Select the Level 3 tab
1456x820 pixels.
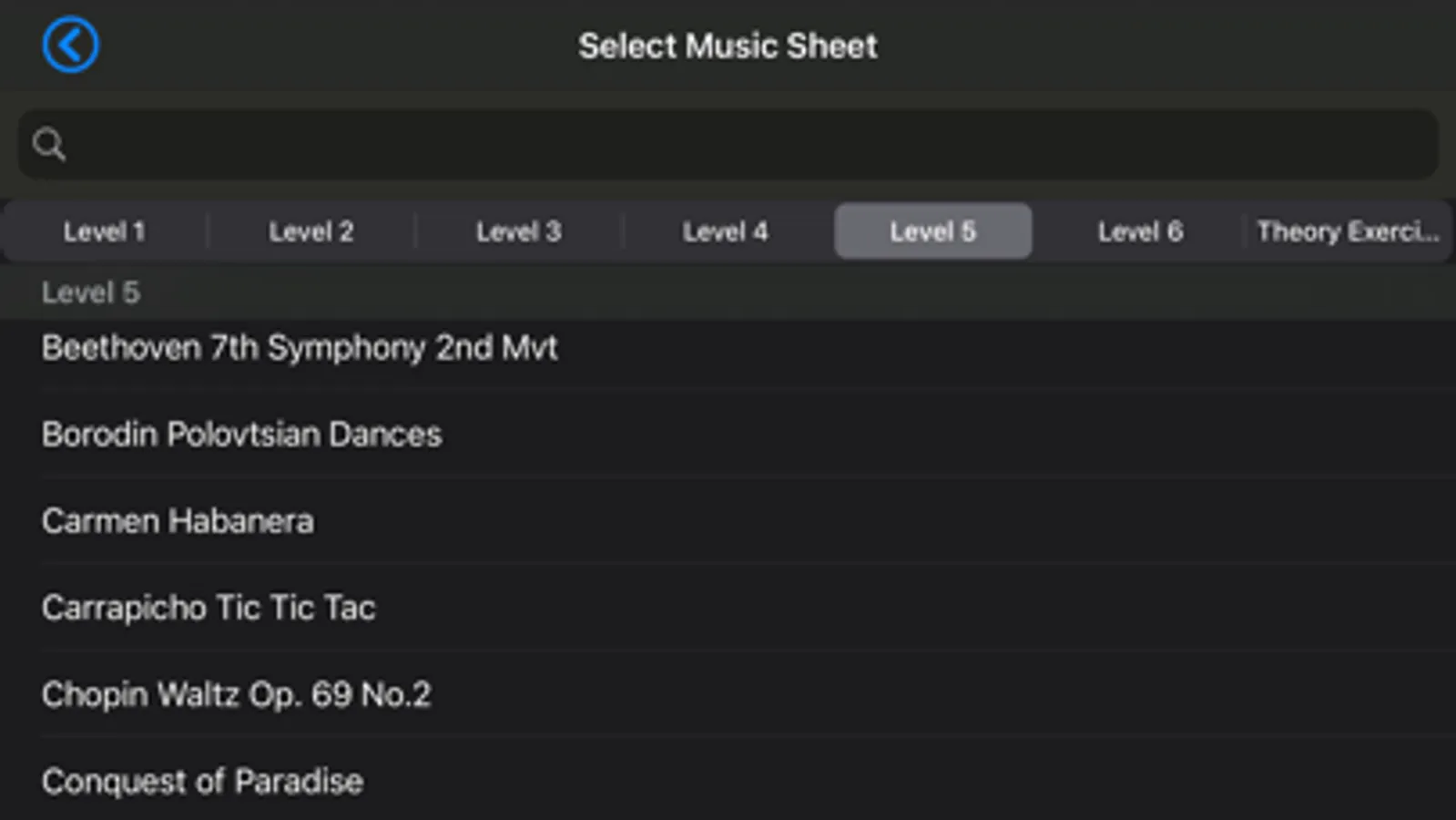(x=518, y=231)
